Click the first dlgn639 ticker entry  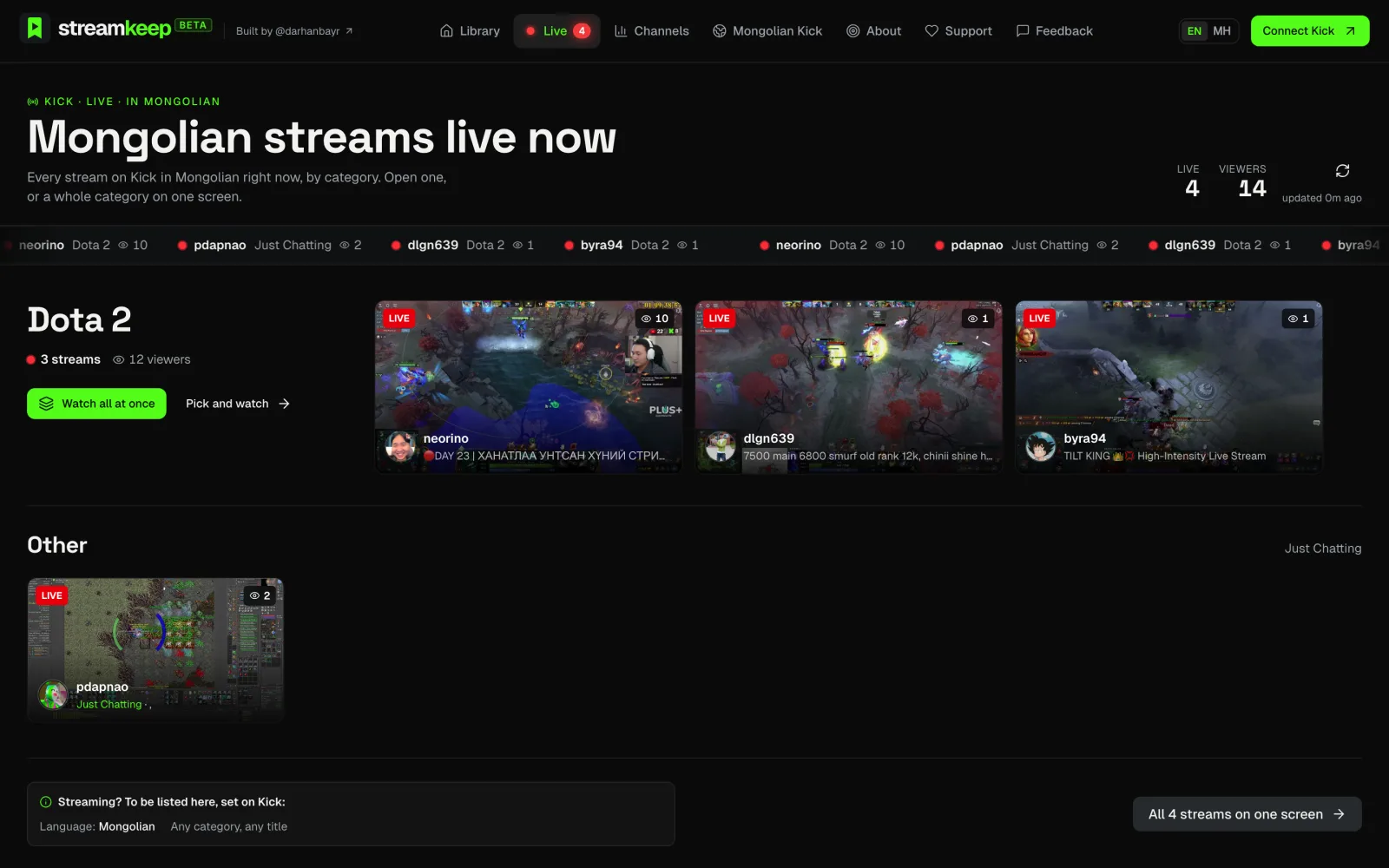tap(463, 246)
